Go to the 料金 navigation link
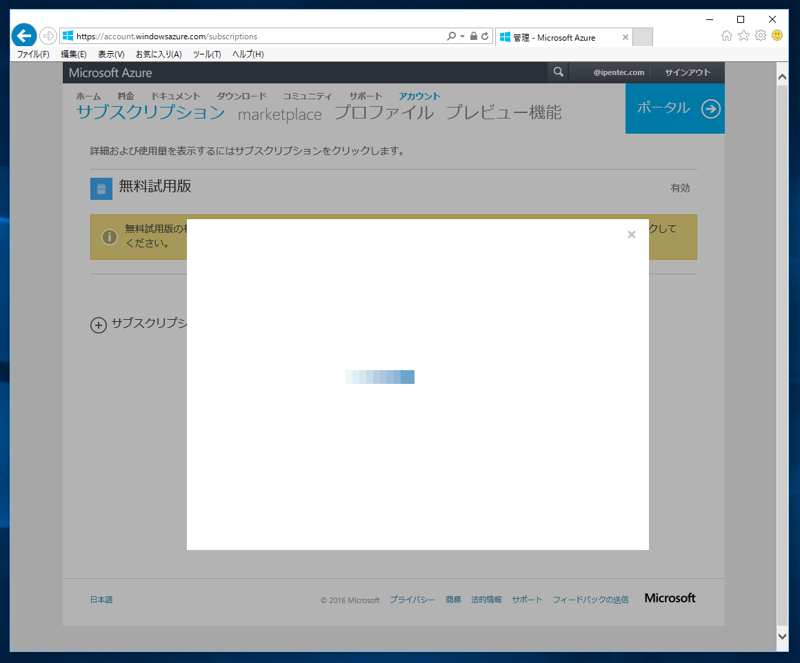Screen dimensions: 800x663 point(126,96)
